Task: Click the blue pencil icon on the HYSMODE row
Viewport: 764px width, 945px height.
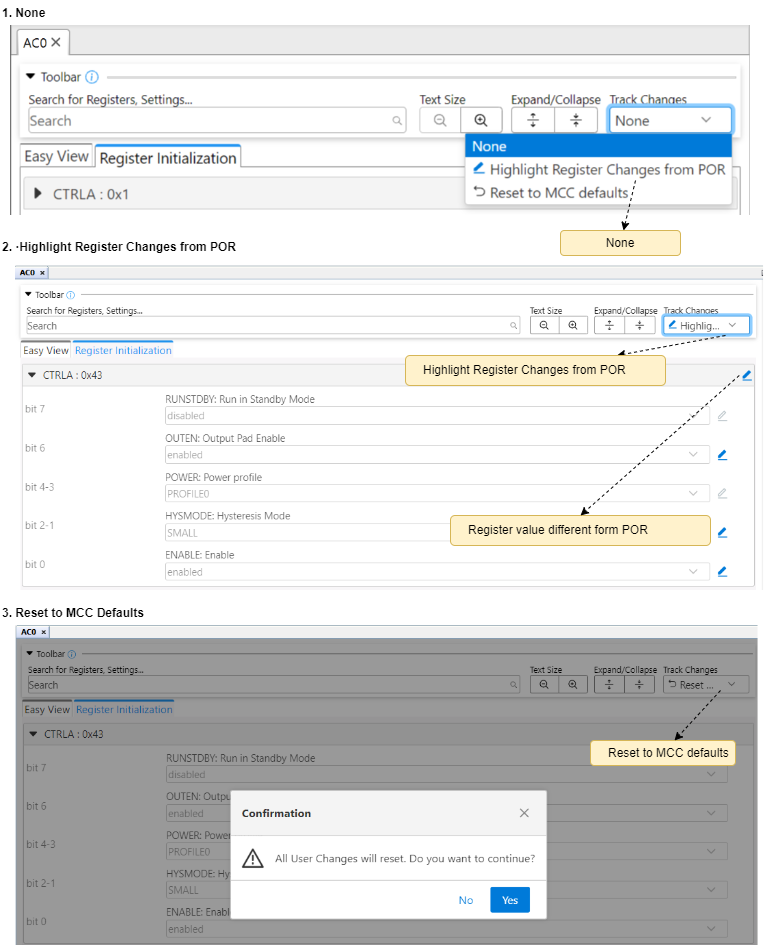Action: click(x=722, y=532)
